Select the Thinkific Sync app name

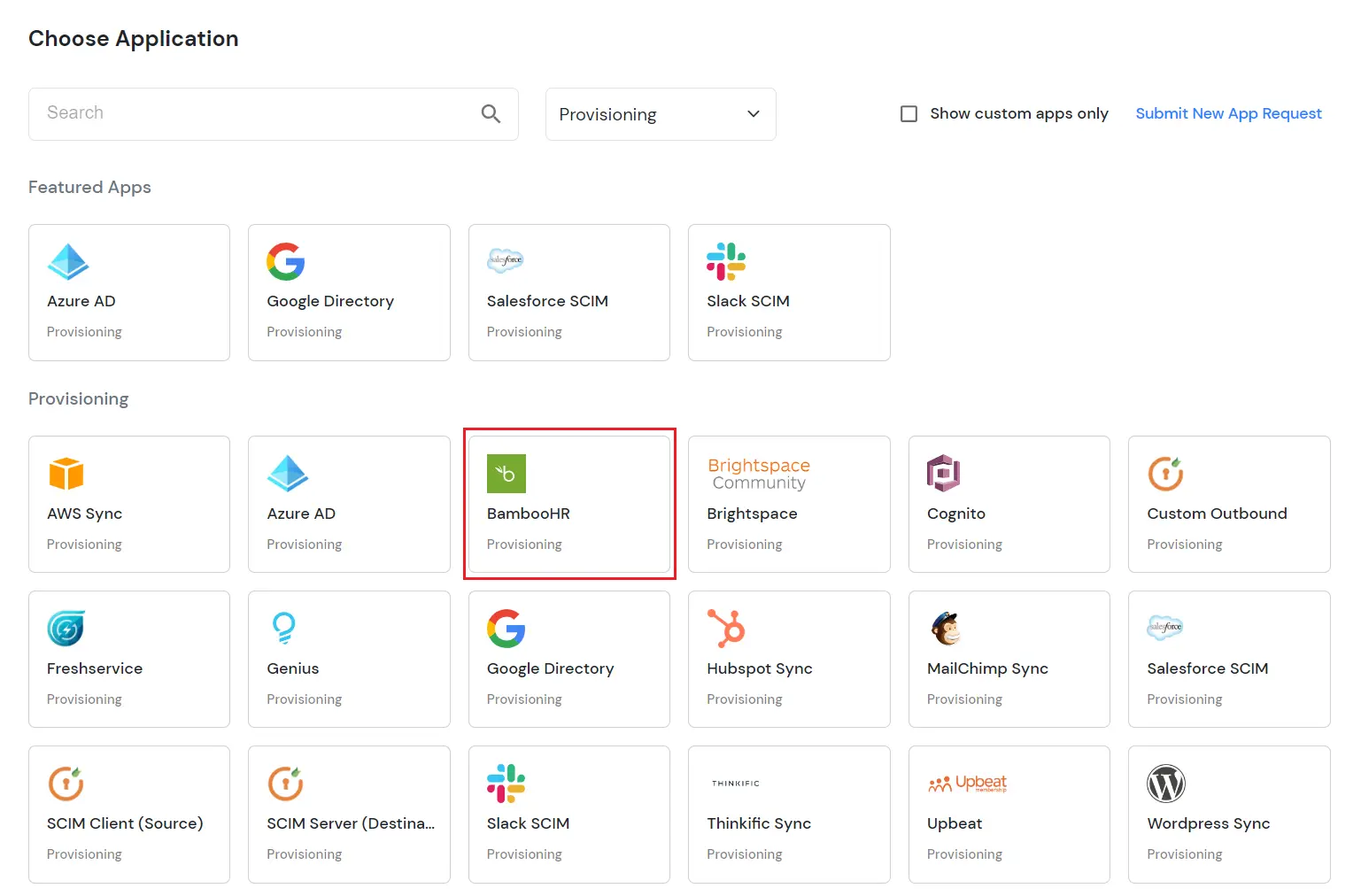[x=759, y=823]
